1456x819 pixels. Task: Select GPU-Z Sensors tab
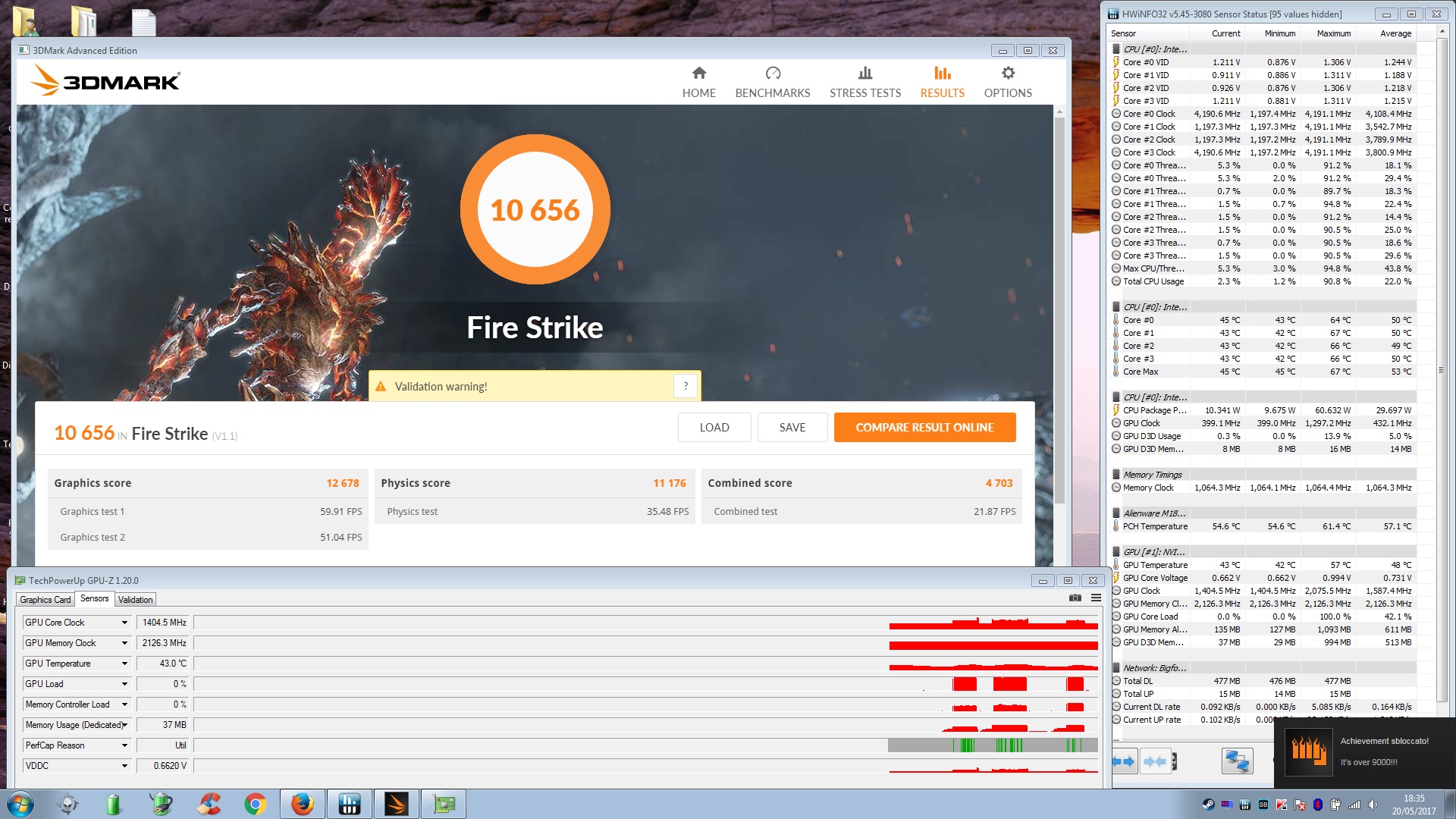click(95, 599)
